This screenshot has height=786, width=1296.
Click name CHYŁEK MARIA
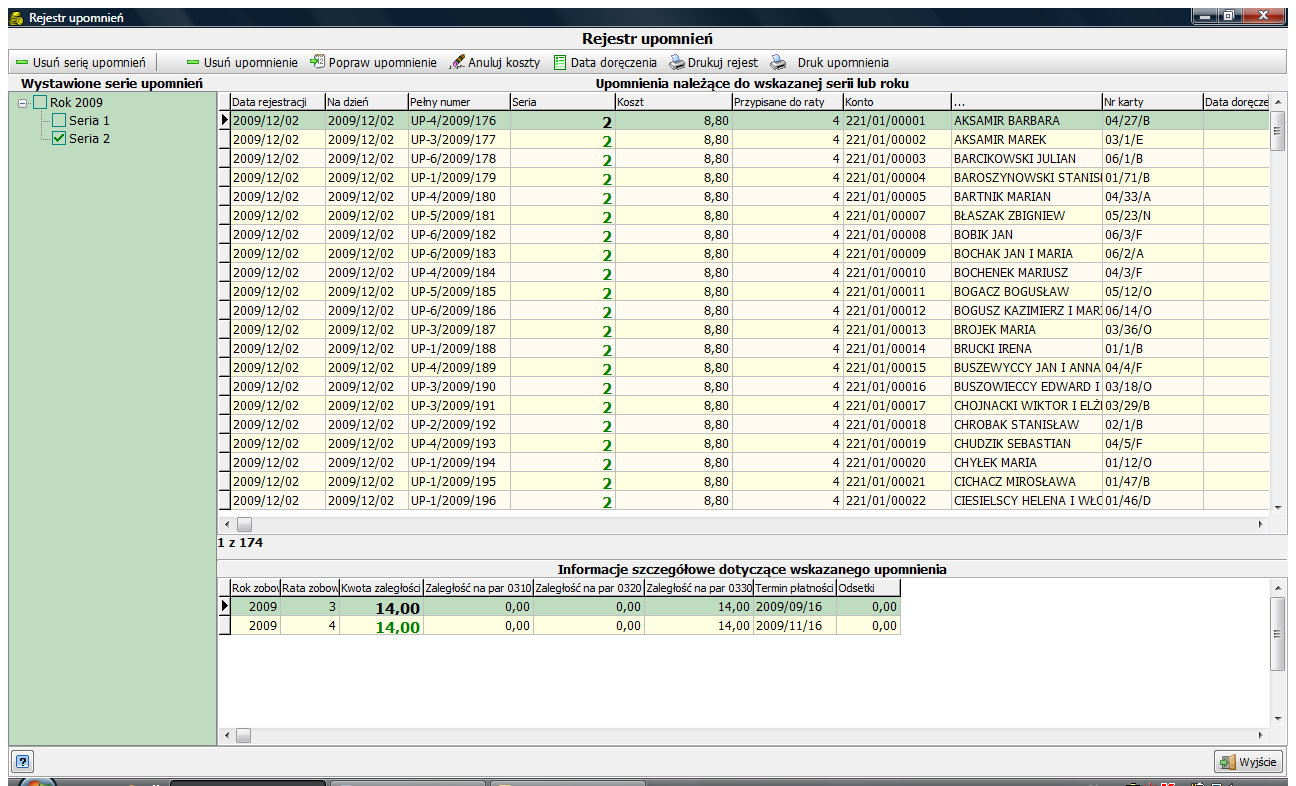pos(997,462)
